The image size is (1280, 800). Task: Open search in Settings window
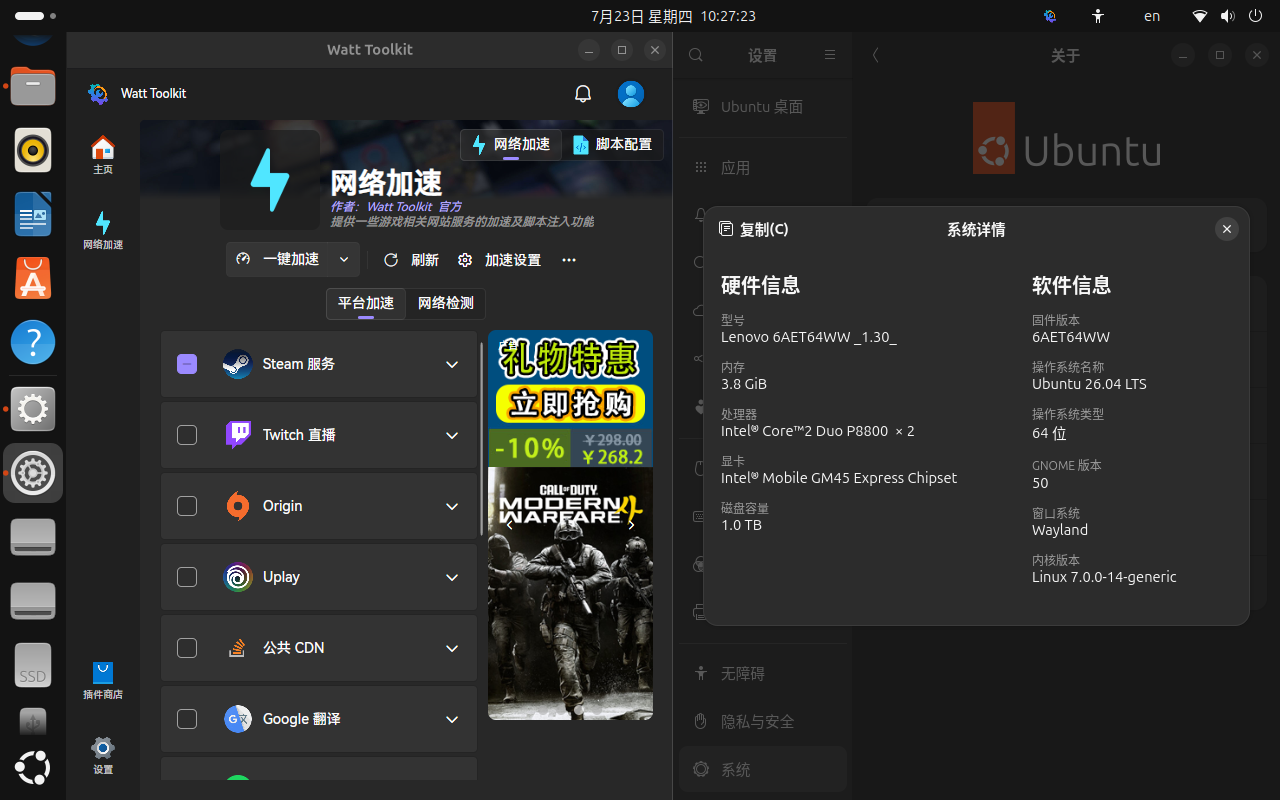click(697, 55)
